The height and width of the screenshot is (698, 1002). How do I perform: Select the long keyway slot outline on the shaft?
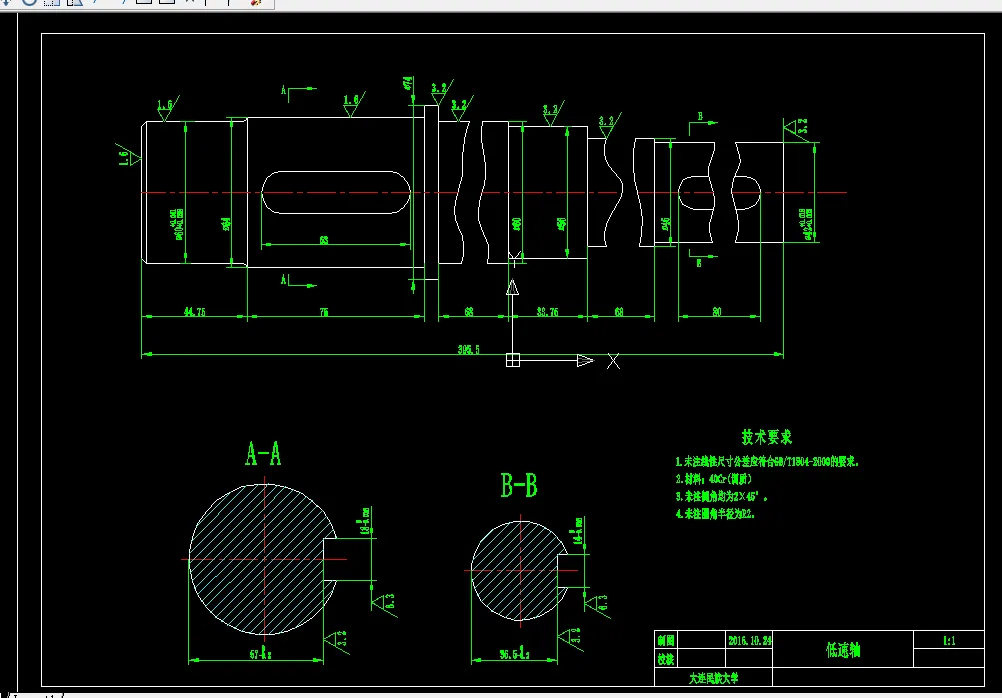pos(336,192)
